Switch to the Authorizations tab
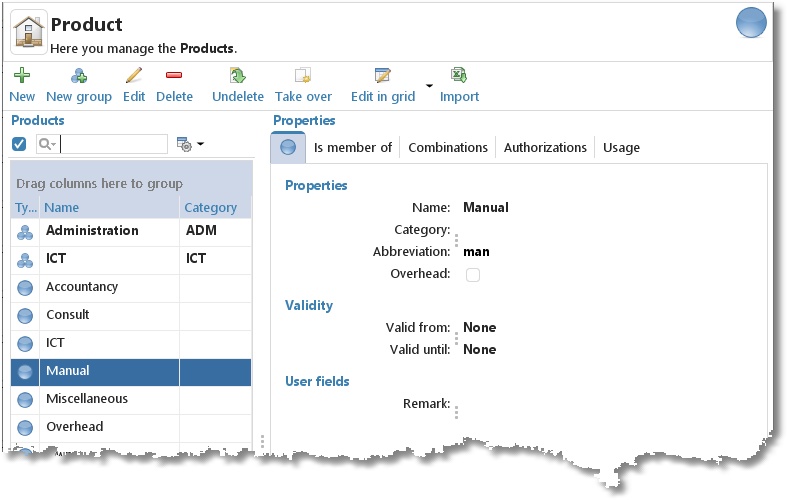The image size is (788, 502). point(545,148)
